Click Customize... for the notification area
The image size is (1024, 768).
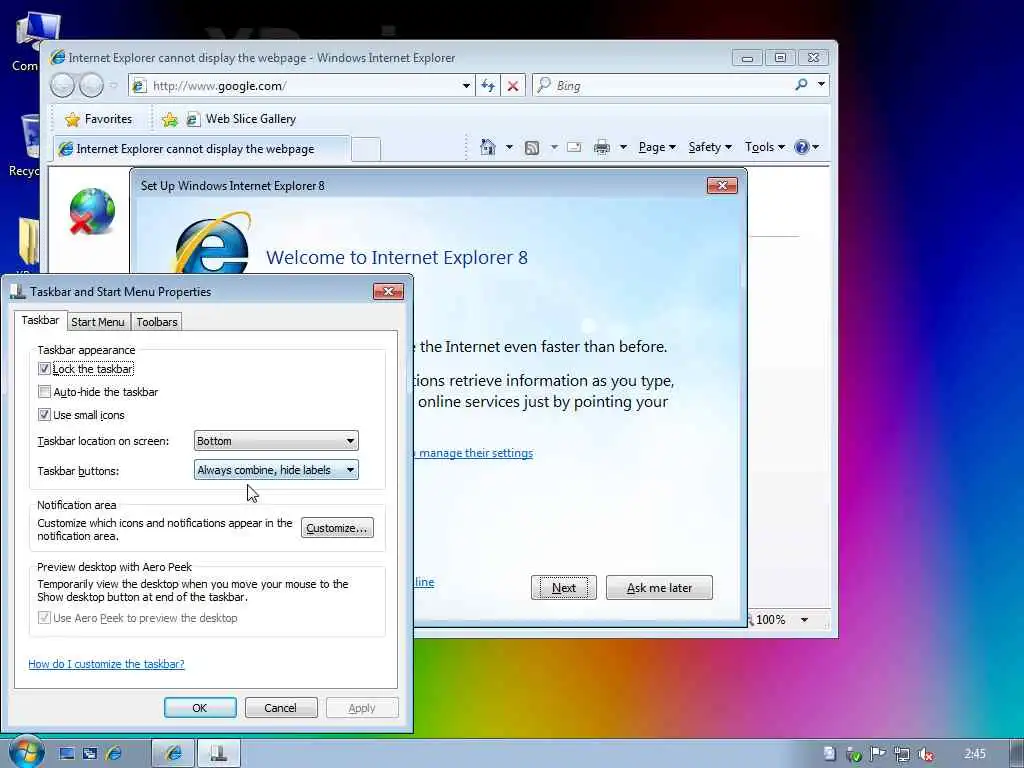(x=337, y=528)
